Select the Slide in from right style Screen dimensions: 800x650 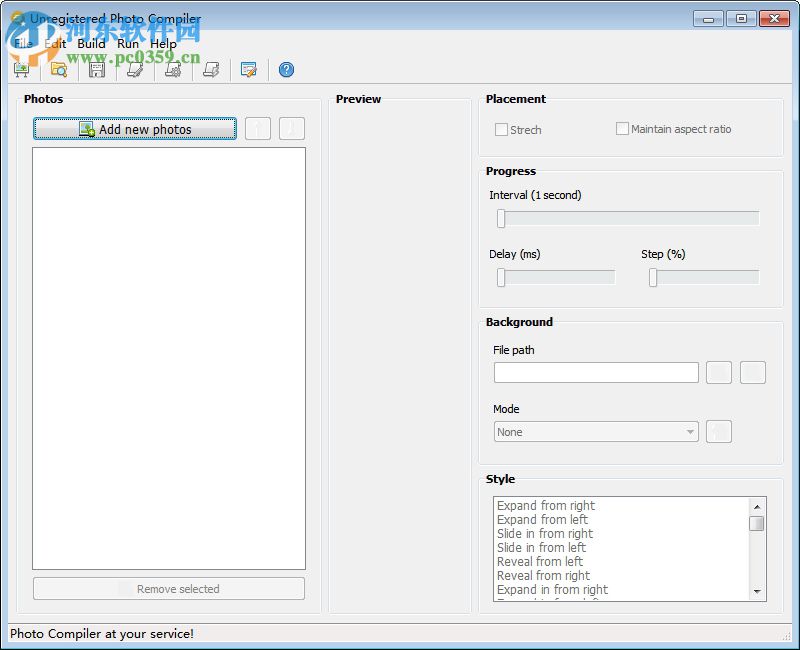(x=545, y=534)
